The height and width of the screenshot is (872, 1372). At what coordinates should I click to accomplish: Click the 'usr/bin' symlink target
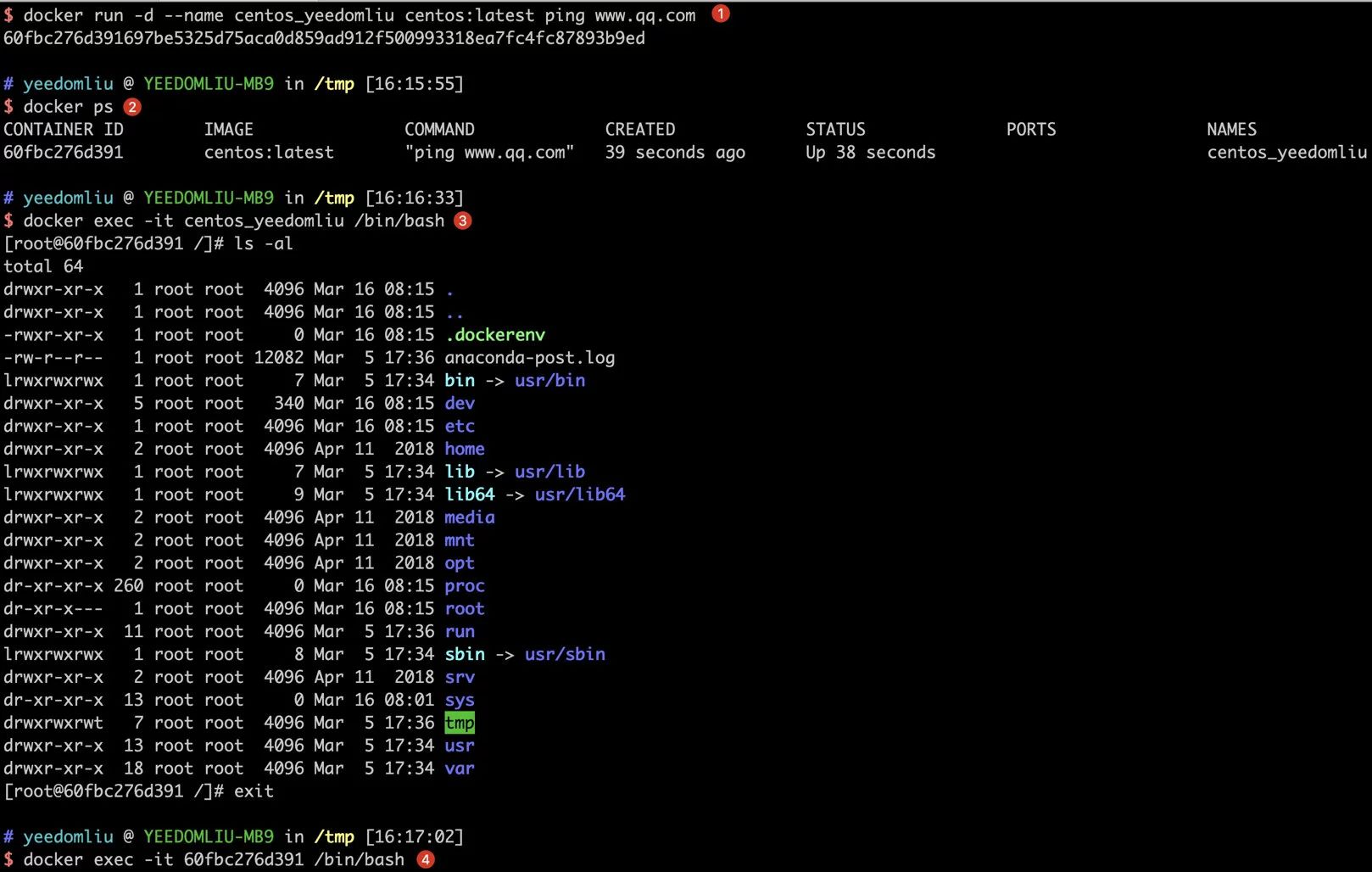tap(549, 381)
